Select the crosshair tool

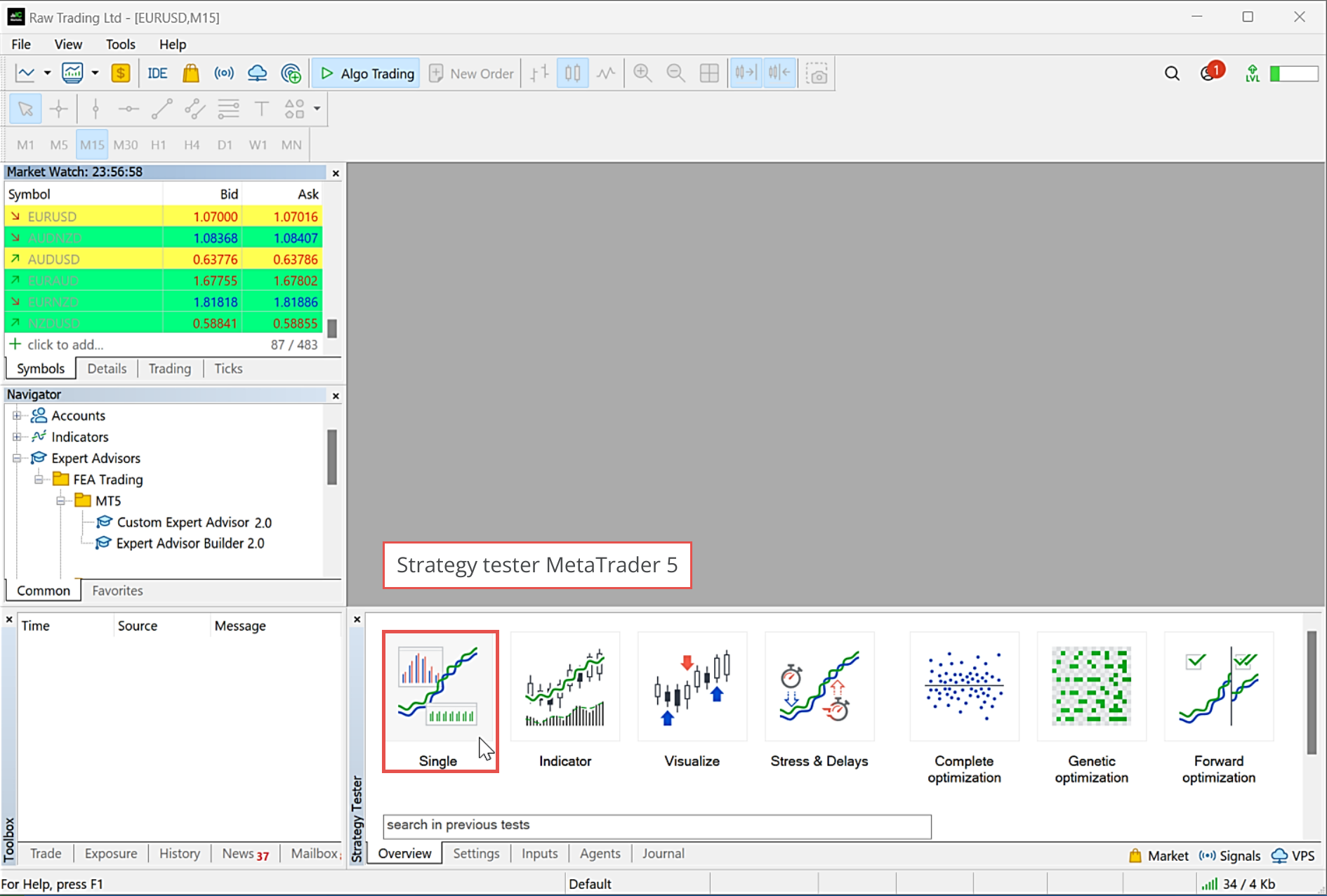[x=59, y=109]
